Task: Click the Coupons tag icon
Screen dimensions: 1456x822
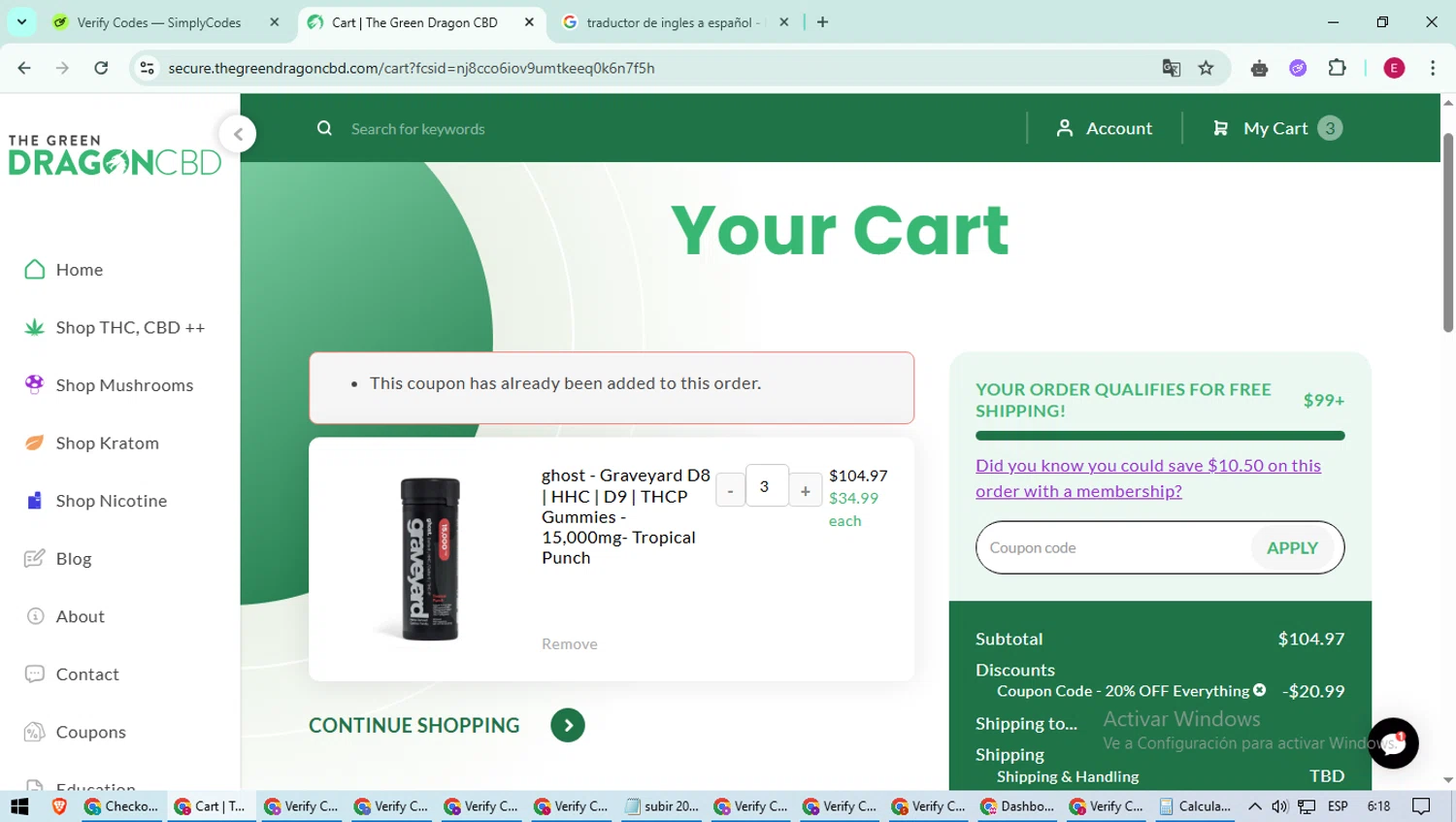Action: (x=35, y=732)
